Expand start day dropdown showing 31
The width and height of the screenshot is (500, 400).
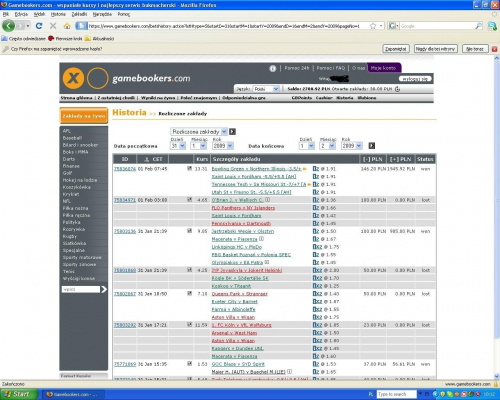(x=178, y=146)
